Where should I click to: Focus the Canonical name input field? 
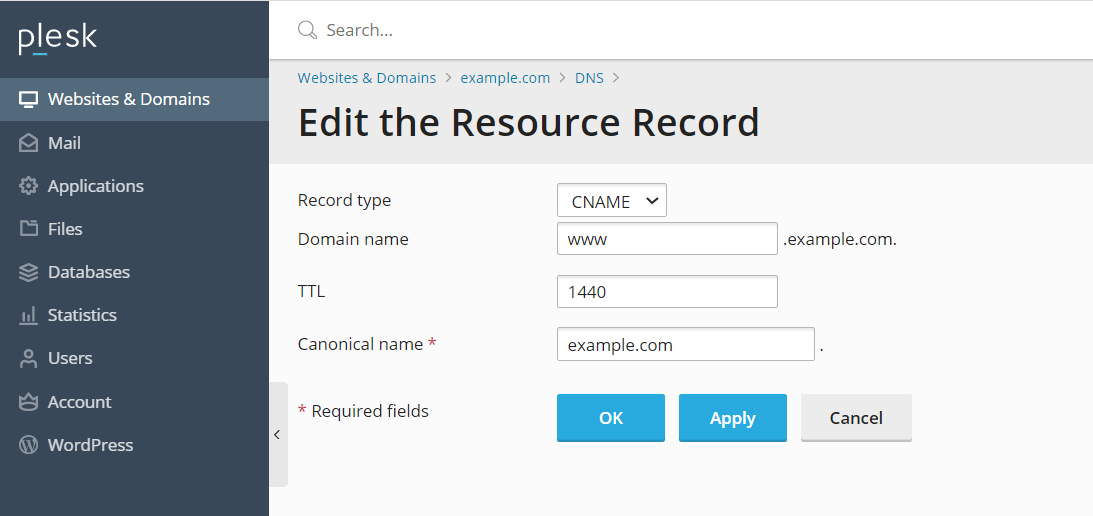[x=685, y=345]
